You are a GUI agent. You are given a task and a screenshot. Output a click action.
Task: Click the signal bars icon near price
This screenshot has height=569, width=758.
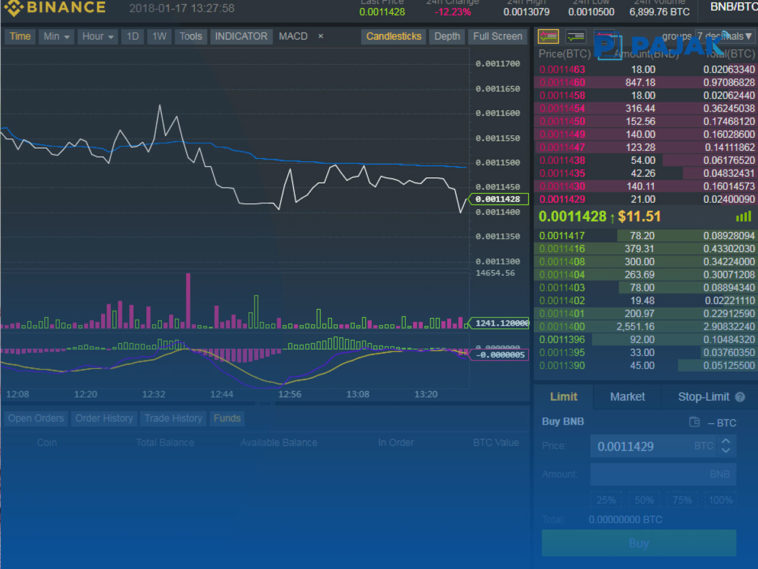pyautogui.click(x=743, y=217)
